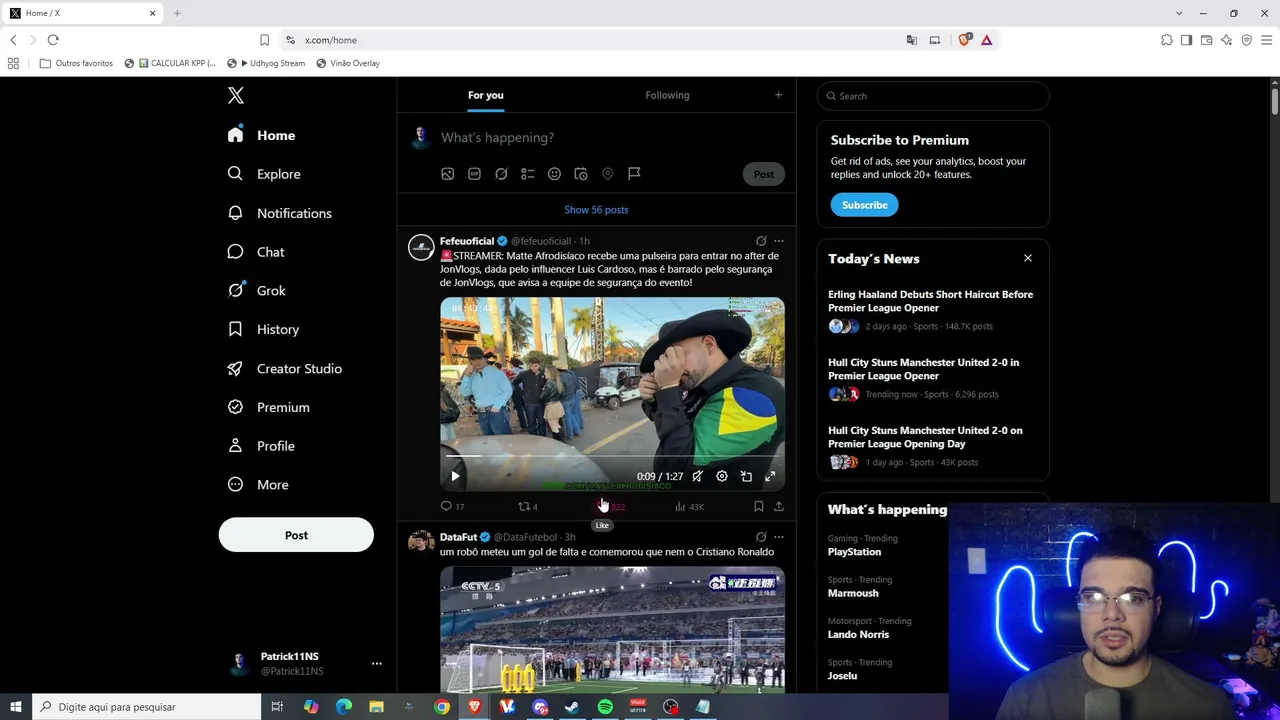
Task: Toggle Brave VPN in the toolbar
Action: (x=1247, y=40)
